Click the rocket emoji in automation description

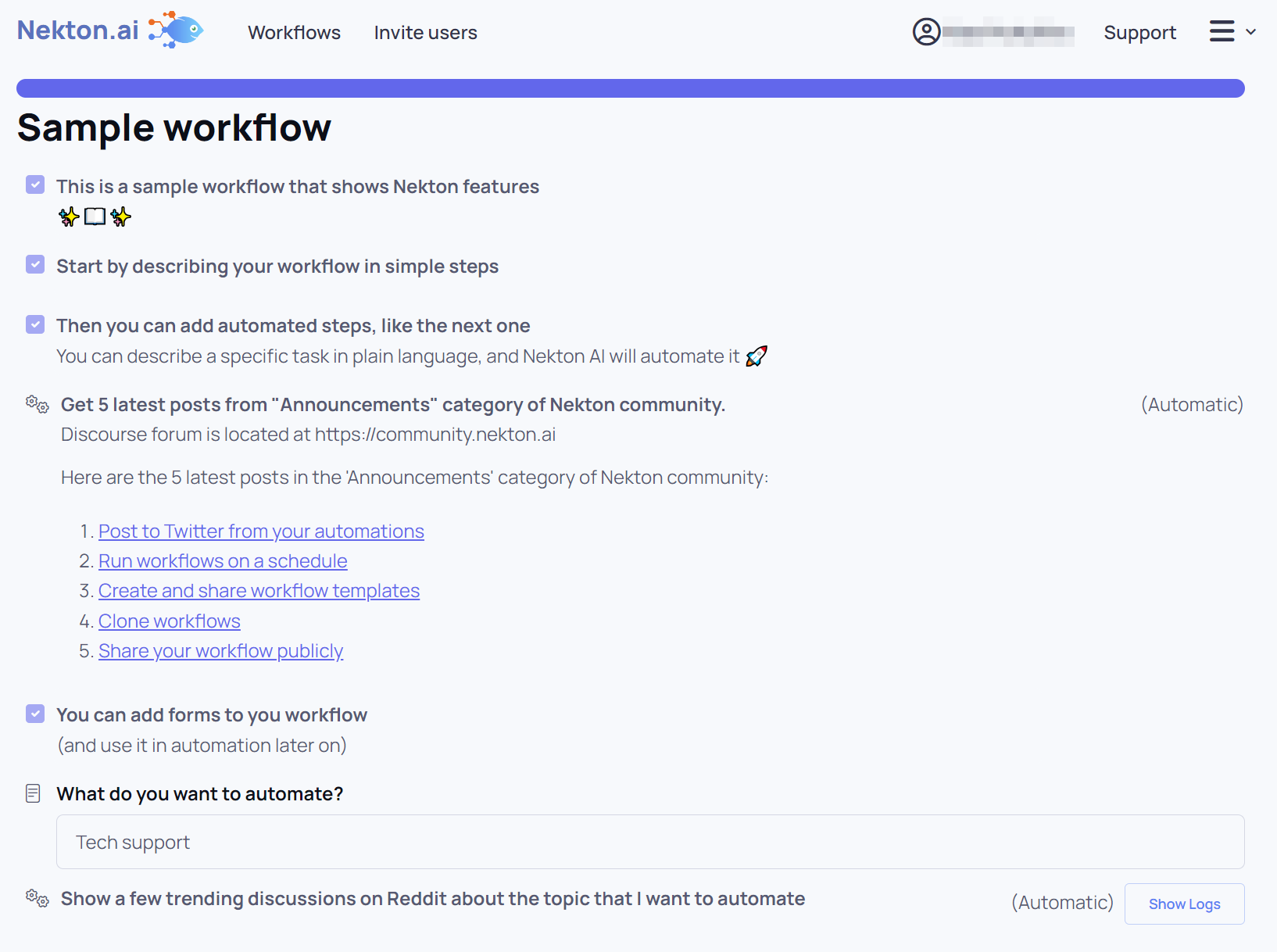(756, 356)
